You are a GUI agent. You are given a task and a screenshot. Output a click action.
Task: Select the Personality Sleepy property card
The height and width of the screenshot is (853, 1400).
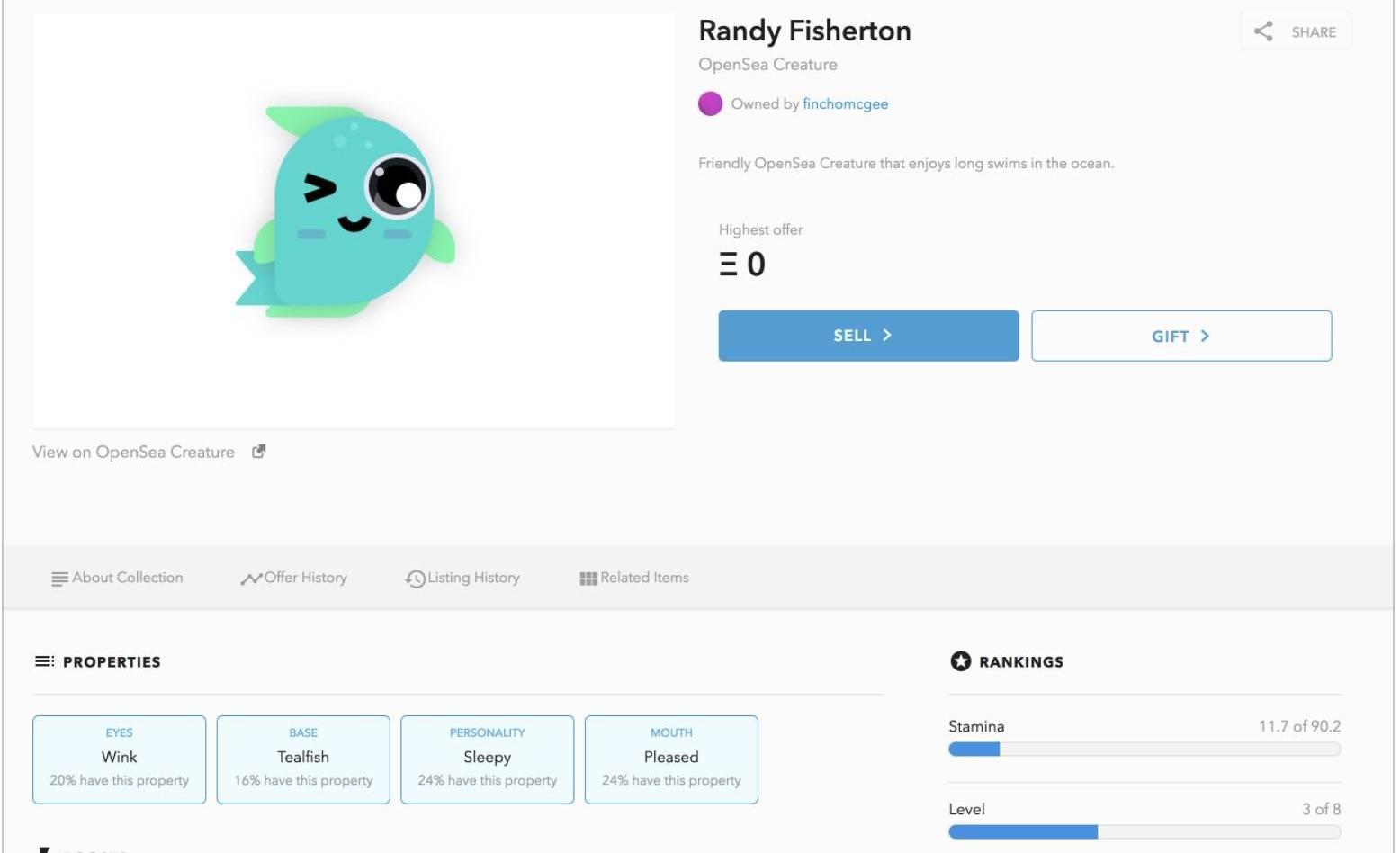tap(487, 759)
